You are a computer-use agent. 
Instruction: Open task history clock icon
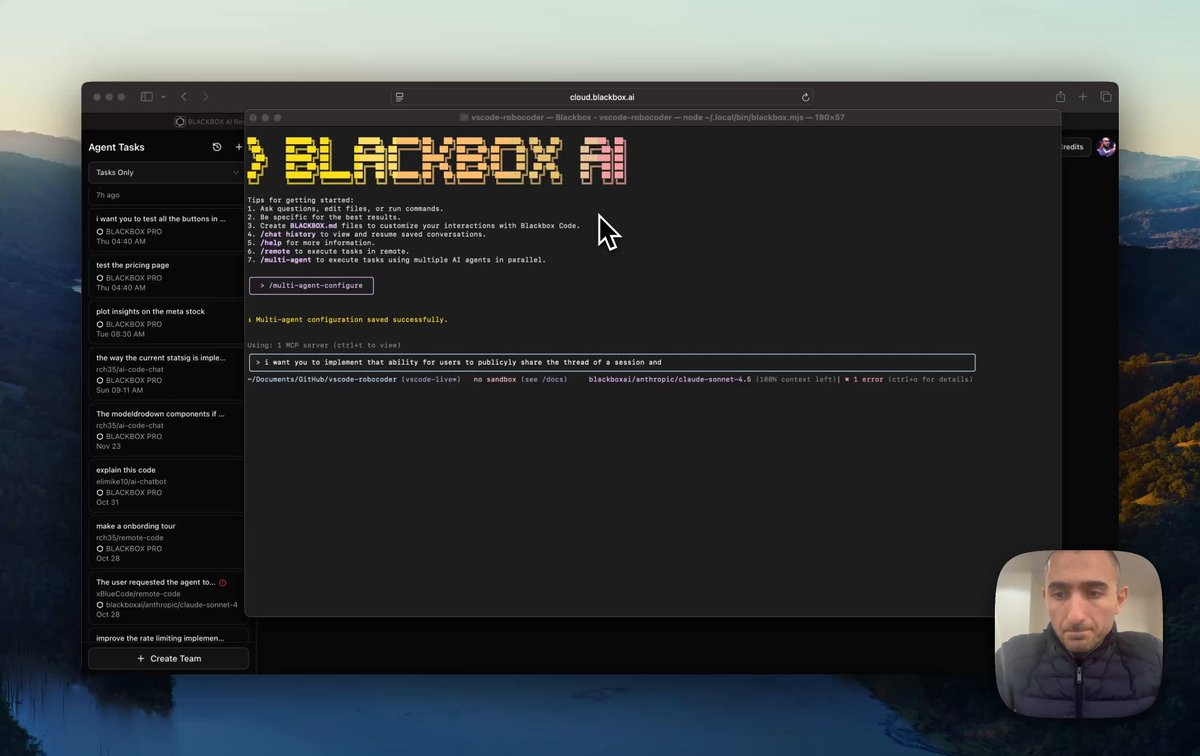coord(217,147)
